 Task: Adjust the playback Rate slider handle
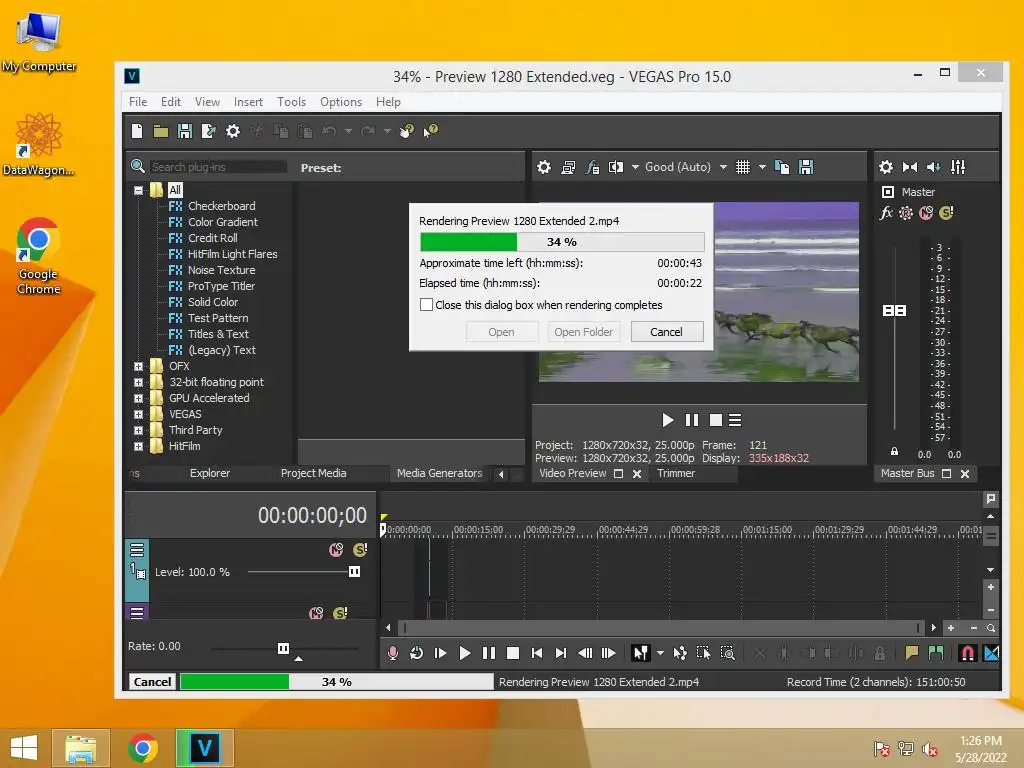click(x=283, y=648)
